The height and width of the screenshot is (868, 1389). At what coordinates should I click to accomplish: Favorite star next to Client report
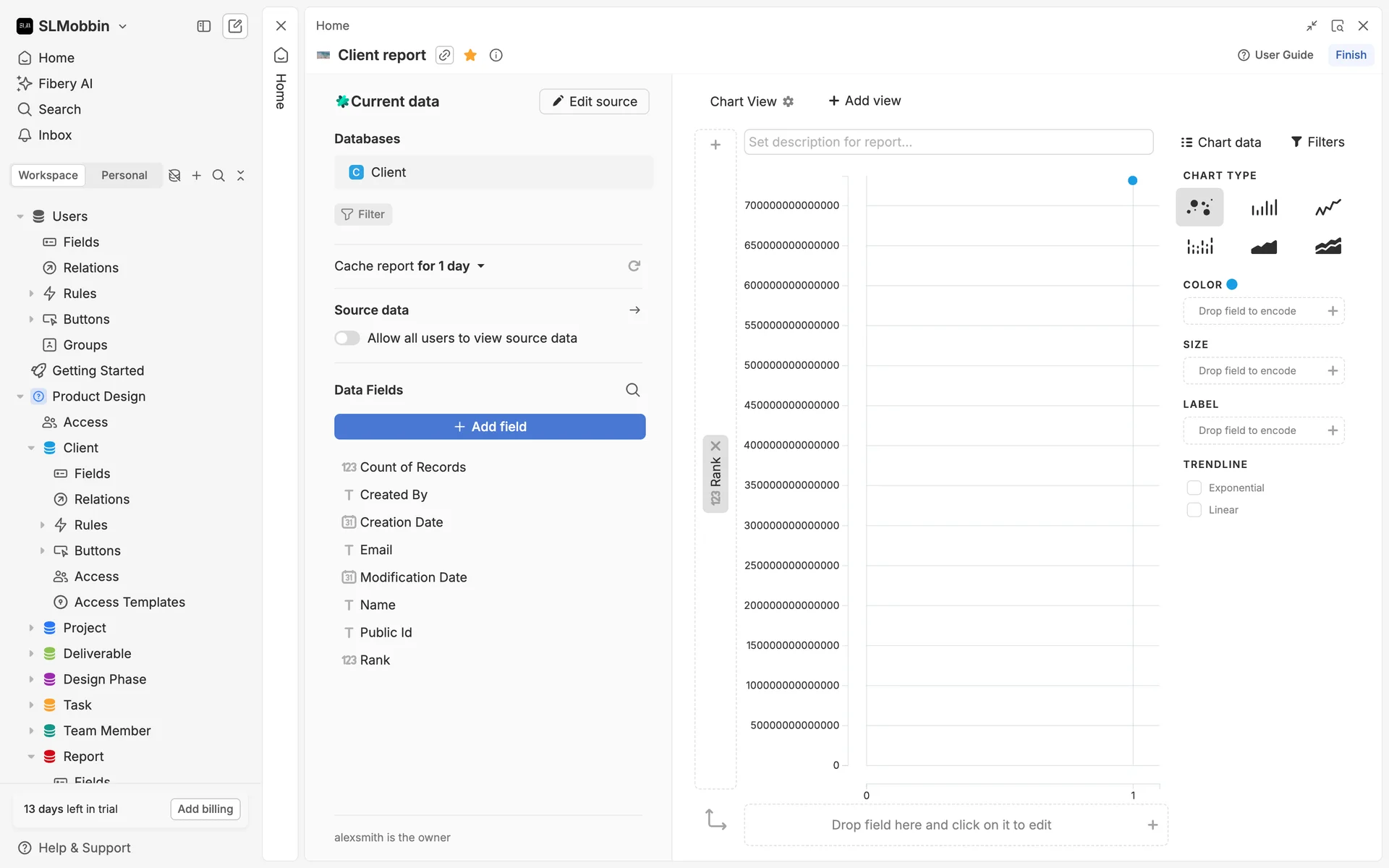point(470,55)
